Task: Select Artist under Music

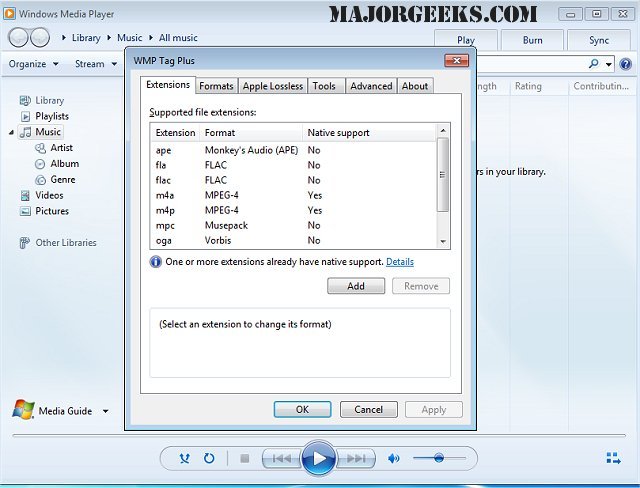Action: [x=54, y=148]
